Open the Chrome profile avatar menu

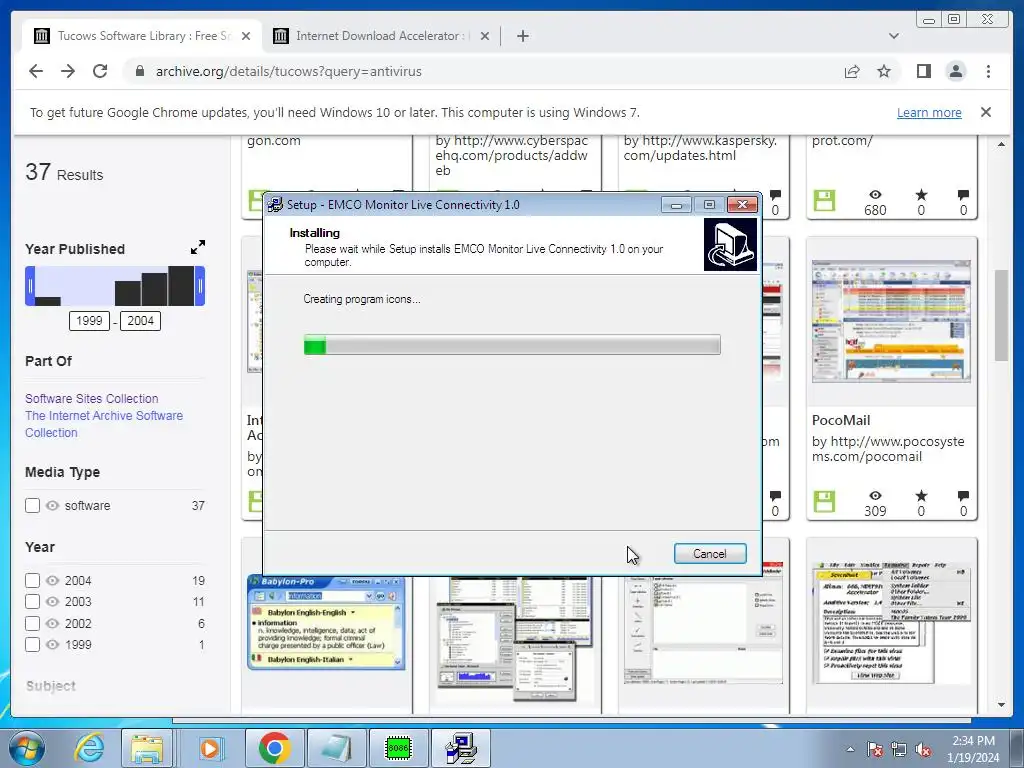pyautogui.click(x=955, y=71)
